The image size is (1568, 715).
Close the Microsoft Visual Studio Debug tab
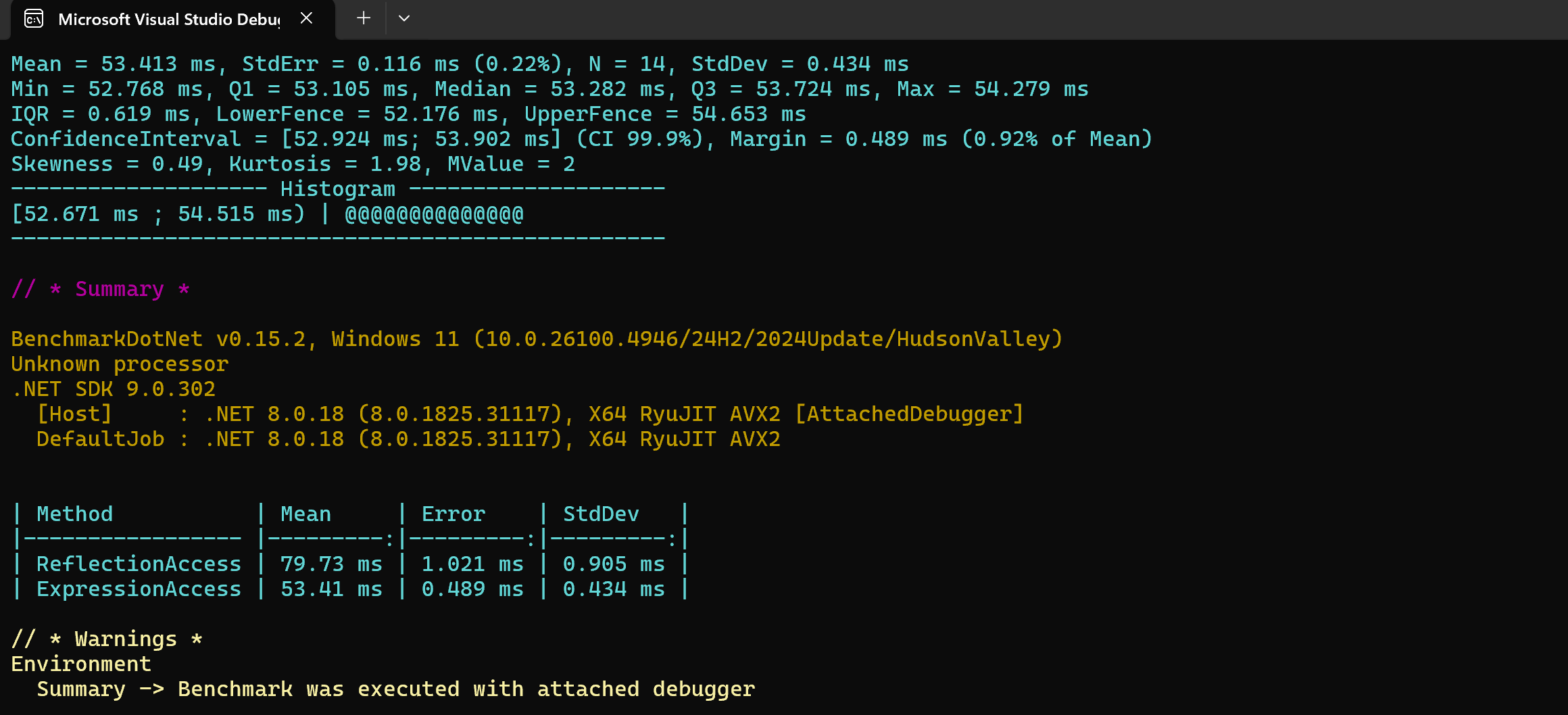click(x=306, y=18)
